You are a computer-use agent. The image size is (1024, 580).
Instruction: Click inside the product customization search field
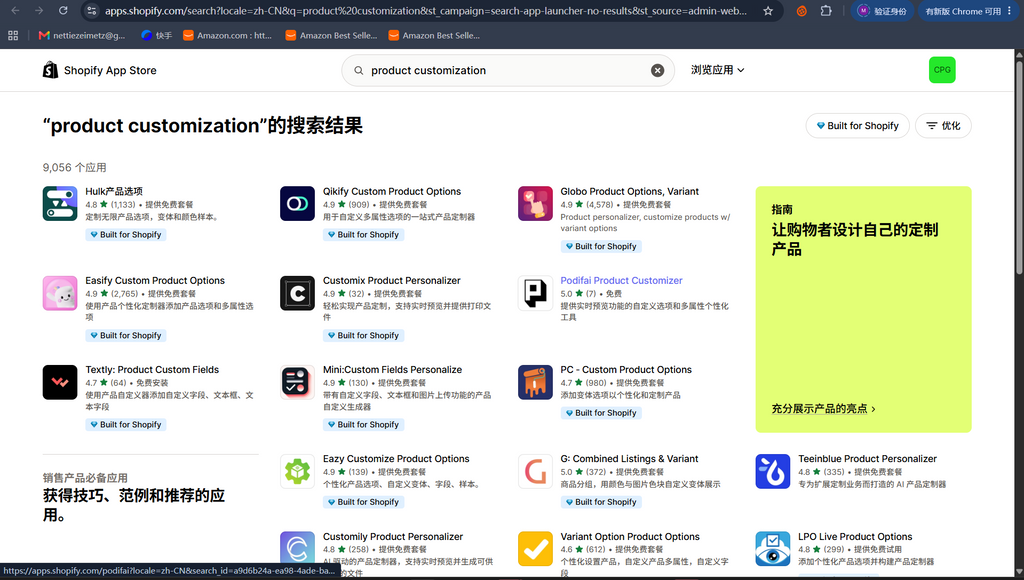(x=507, y=71)
